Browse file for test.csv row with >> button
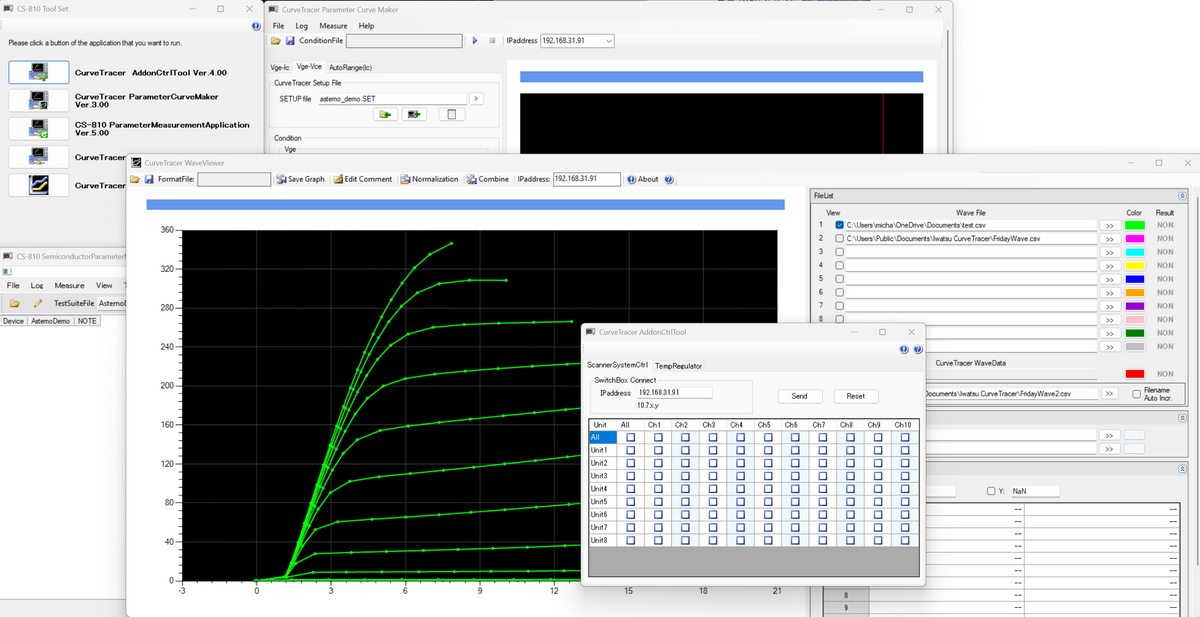 coord(1109,226)
